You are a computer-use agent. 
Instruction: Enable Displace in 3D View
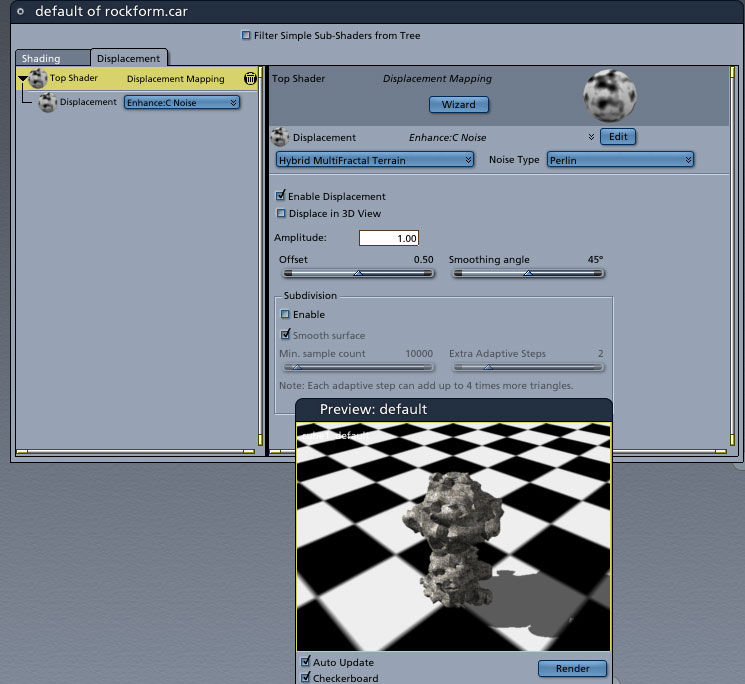coord(281,213)
